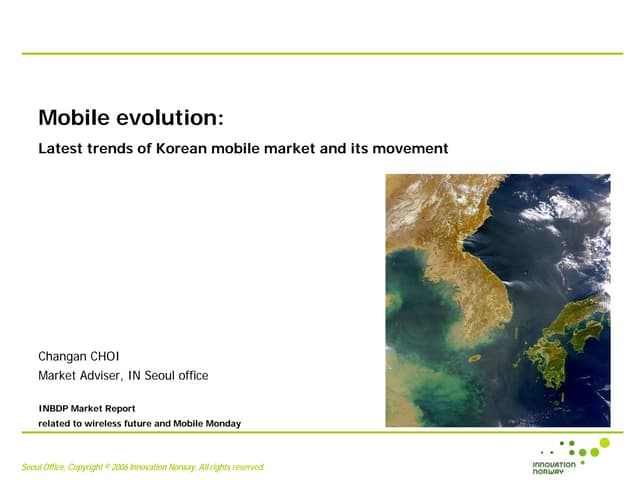Click the satellite photo of Korea
The height and width of the screenshot is (480, 640).
pyautogui.click(x=497, y=300)
